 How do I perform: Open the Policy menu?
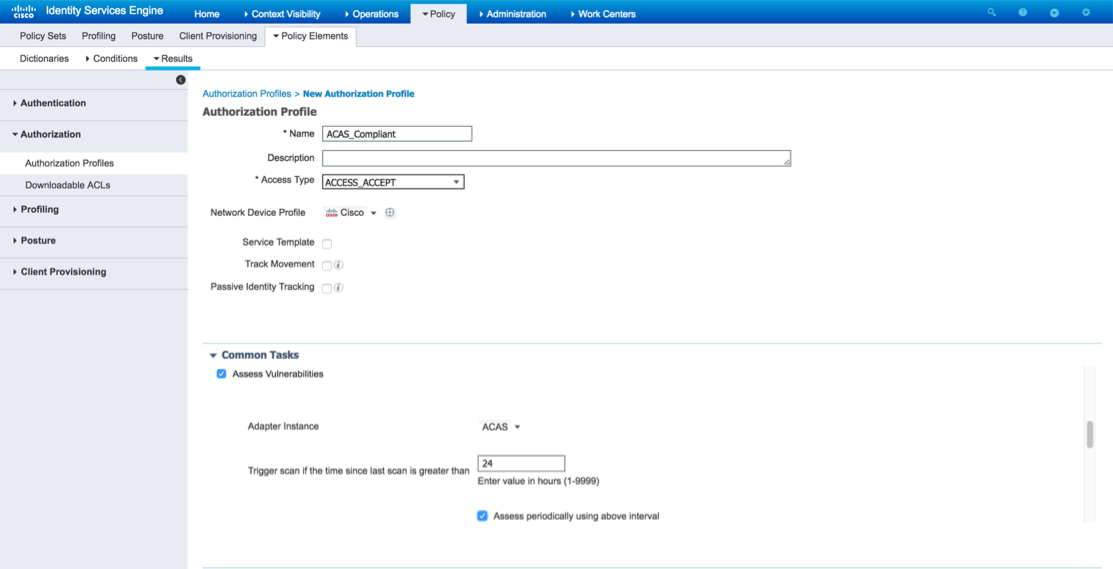[x=438, y=13]
